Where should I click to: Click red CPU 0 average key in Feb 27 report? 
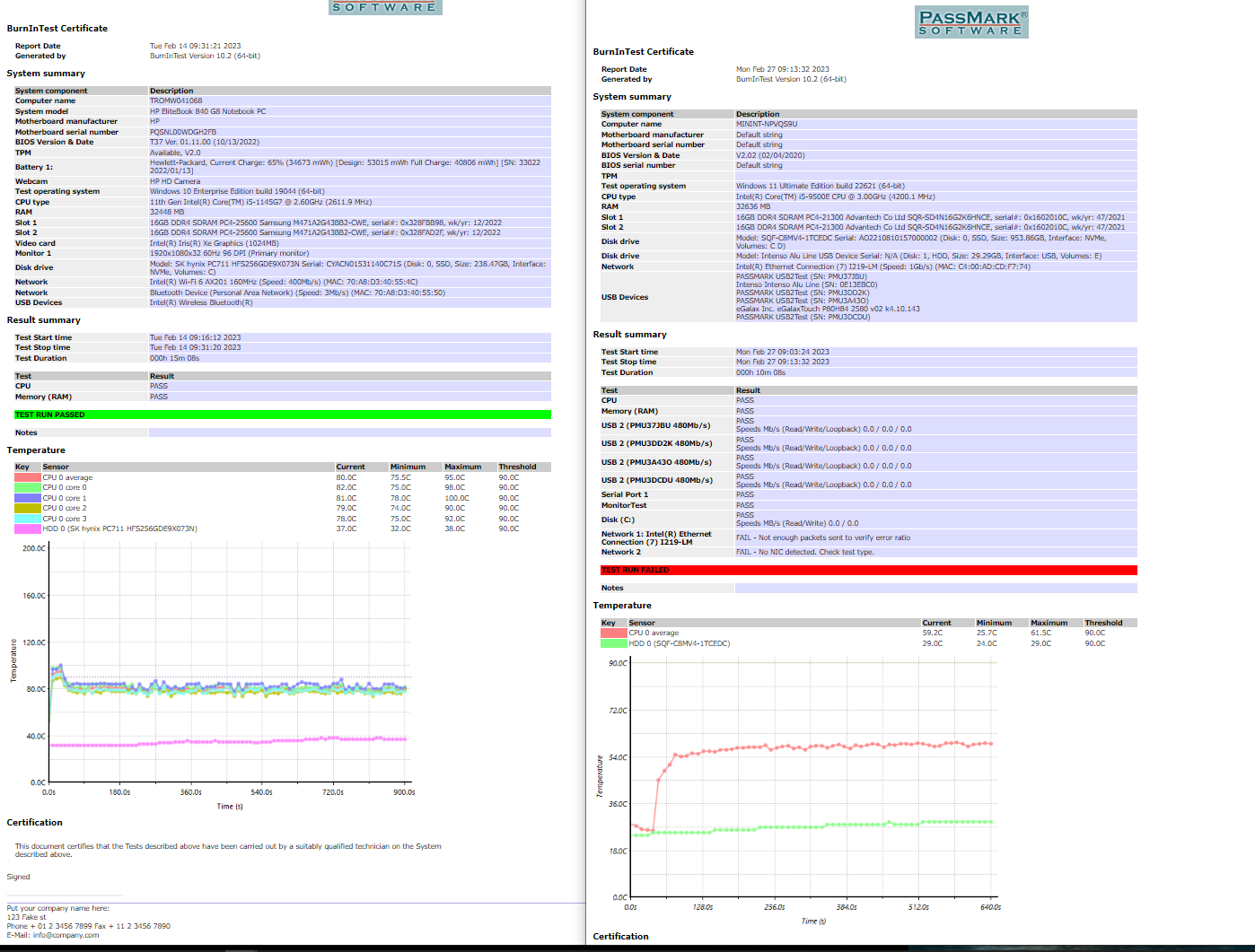coord(614,633)
